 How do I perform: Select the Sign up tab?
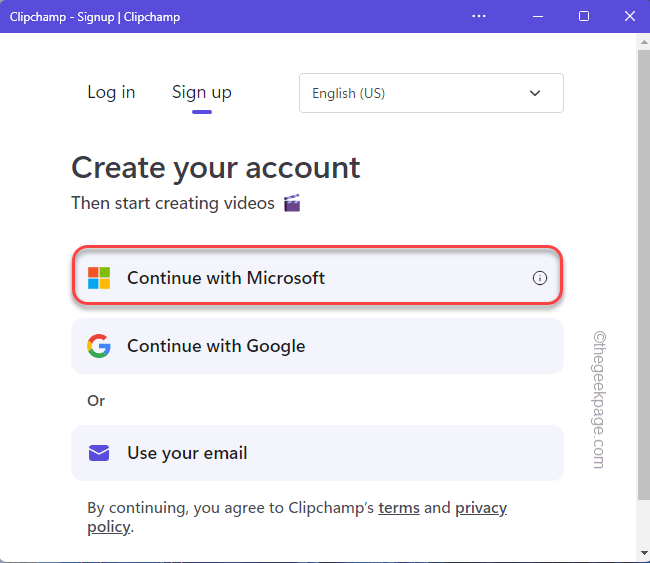click(x=202, y=93)
